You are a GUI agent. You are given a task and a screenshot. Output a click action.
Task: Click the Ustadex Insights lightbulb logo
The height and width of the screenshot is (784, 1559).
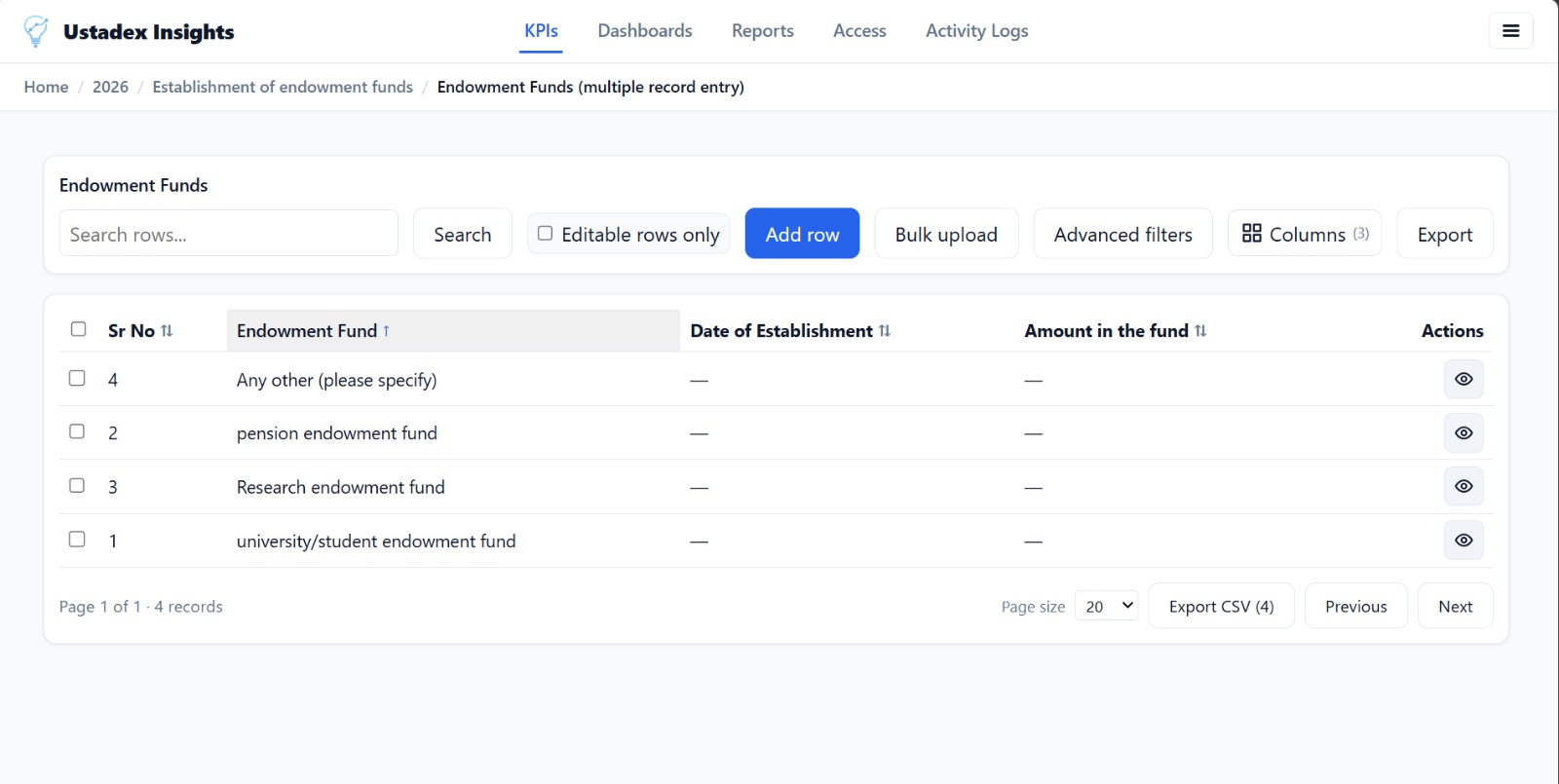[x=36, y=31]
